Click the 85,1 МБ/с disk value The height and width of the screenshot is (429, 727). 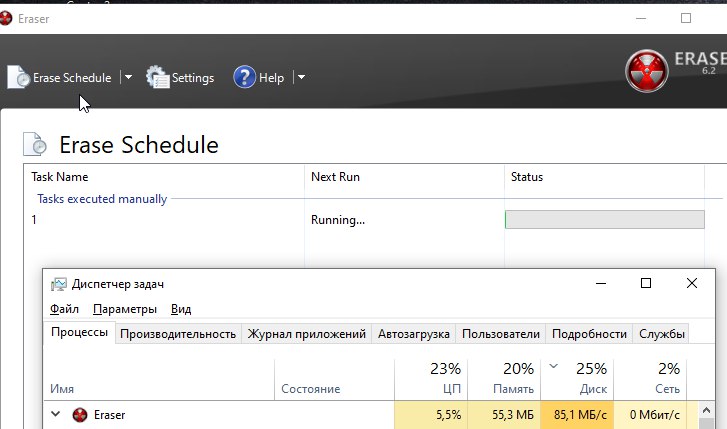coord(580,415)
